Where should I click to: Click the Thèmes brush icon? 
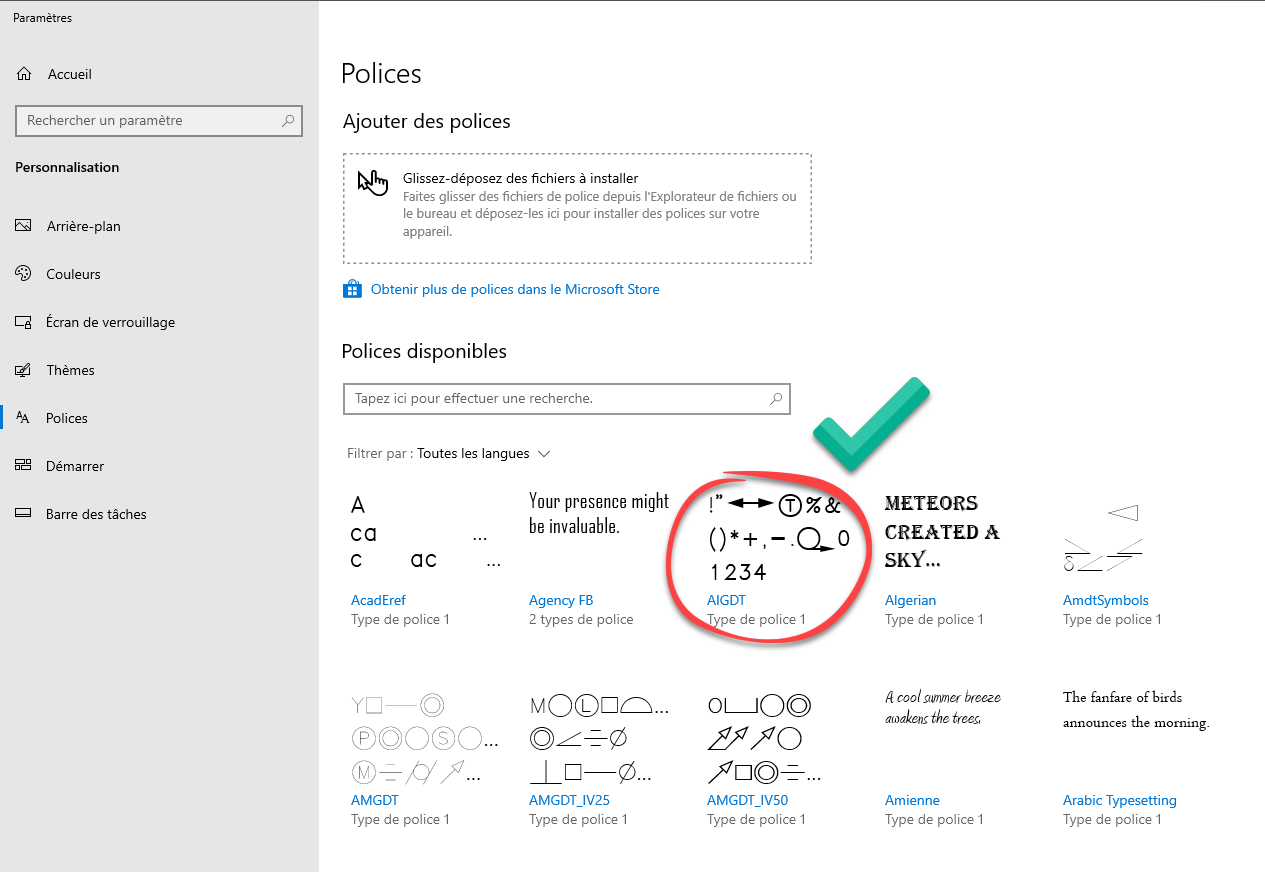coord(24,370)
